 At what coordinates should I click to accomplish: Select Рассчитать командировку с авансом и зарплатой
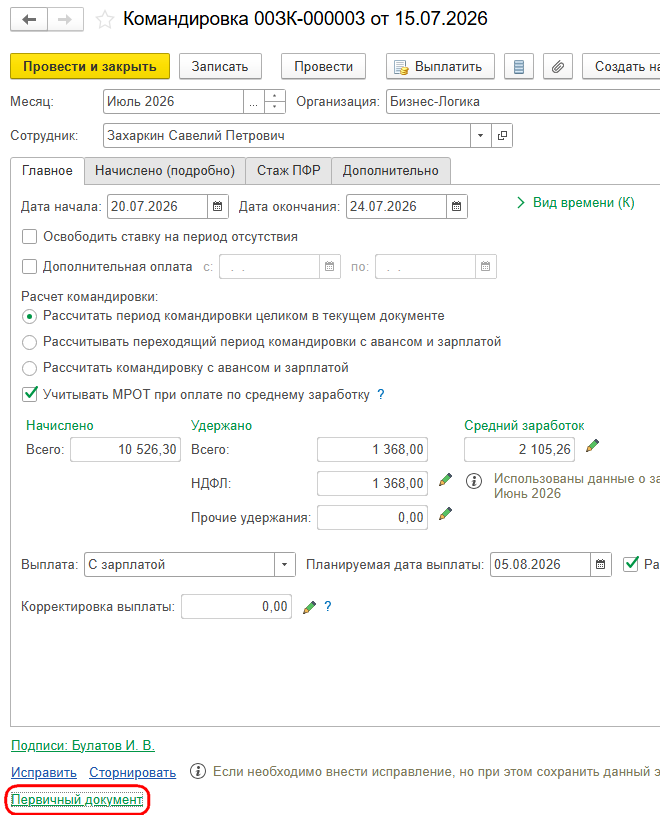(x=30, y=368)
